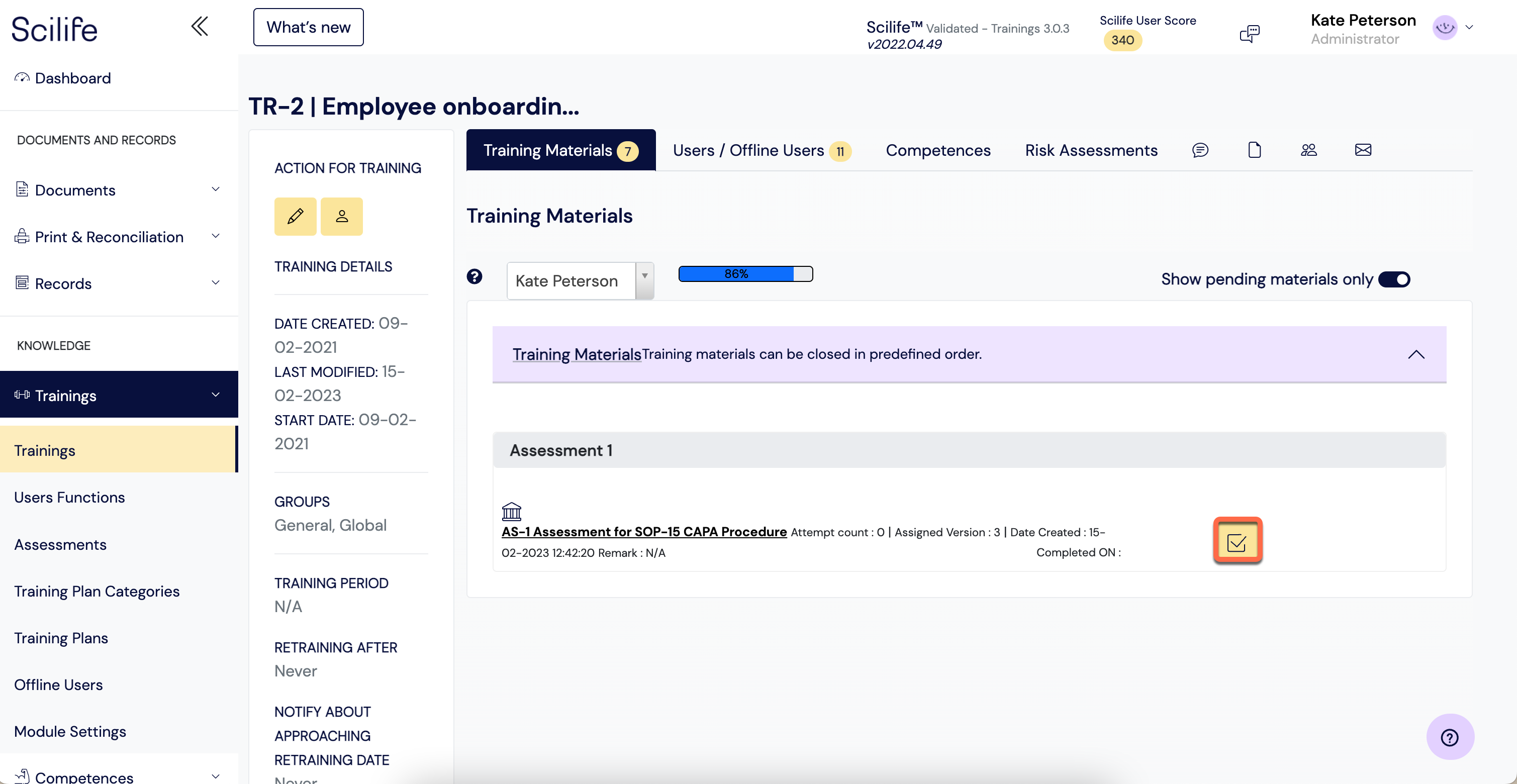Switch to the Users / Offline Users tab

point(762,150)
